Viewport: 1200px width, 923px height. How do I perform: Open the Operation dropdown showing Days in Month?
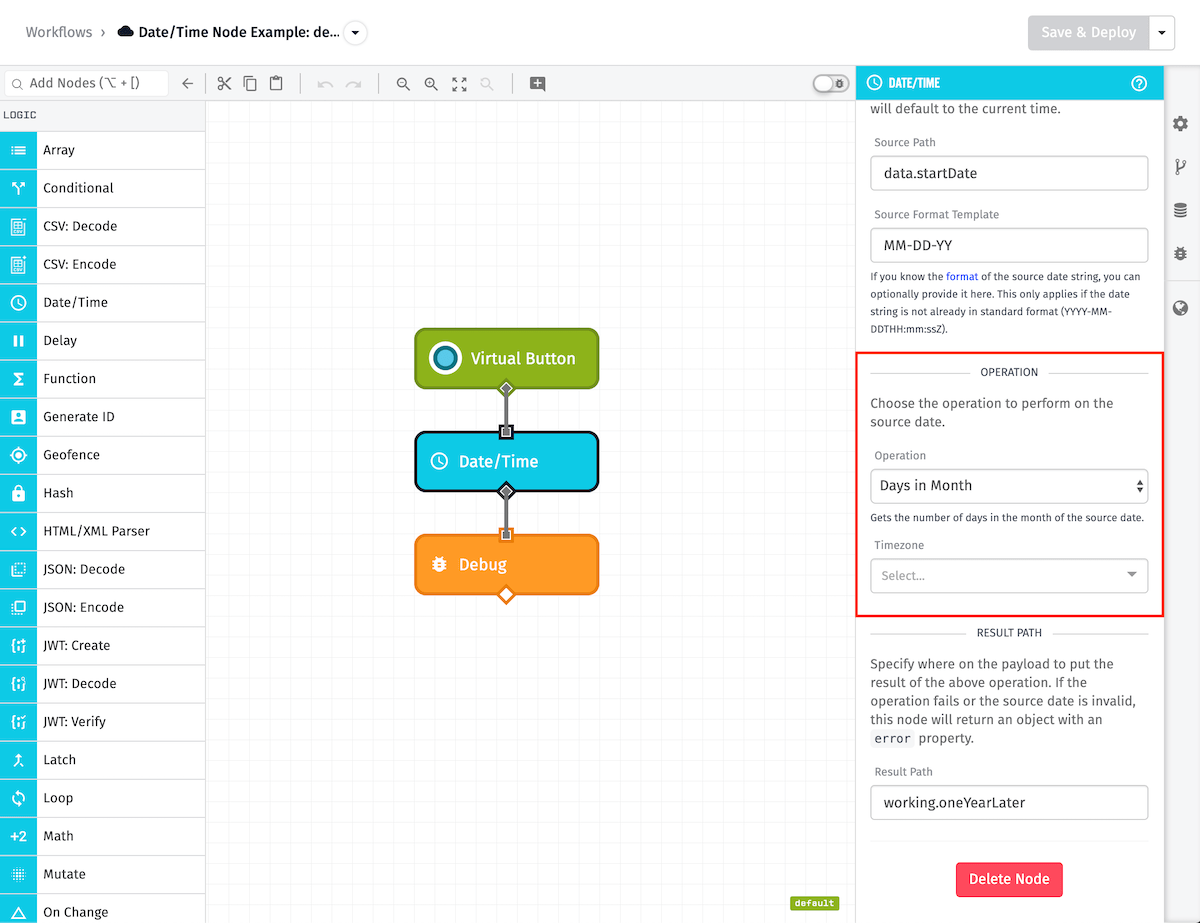pos(1009,486)
